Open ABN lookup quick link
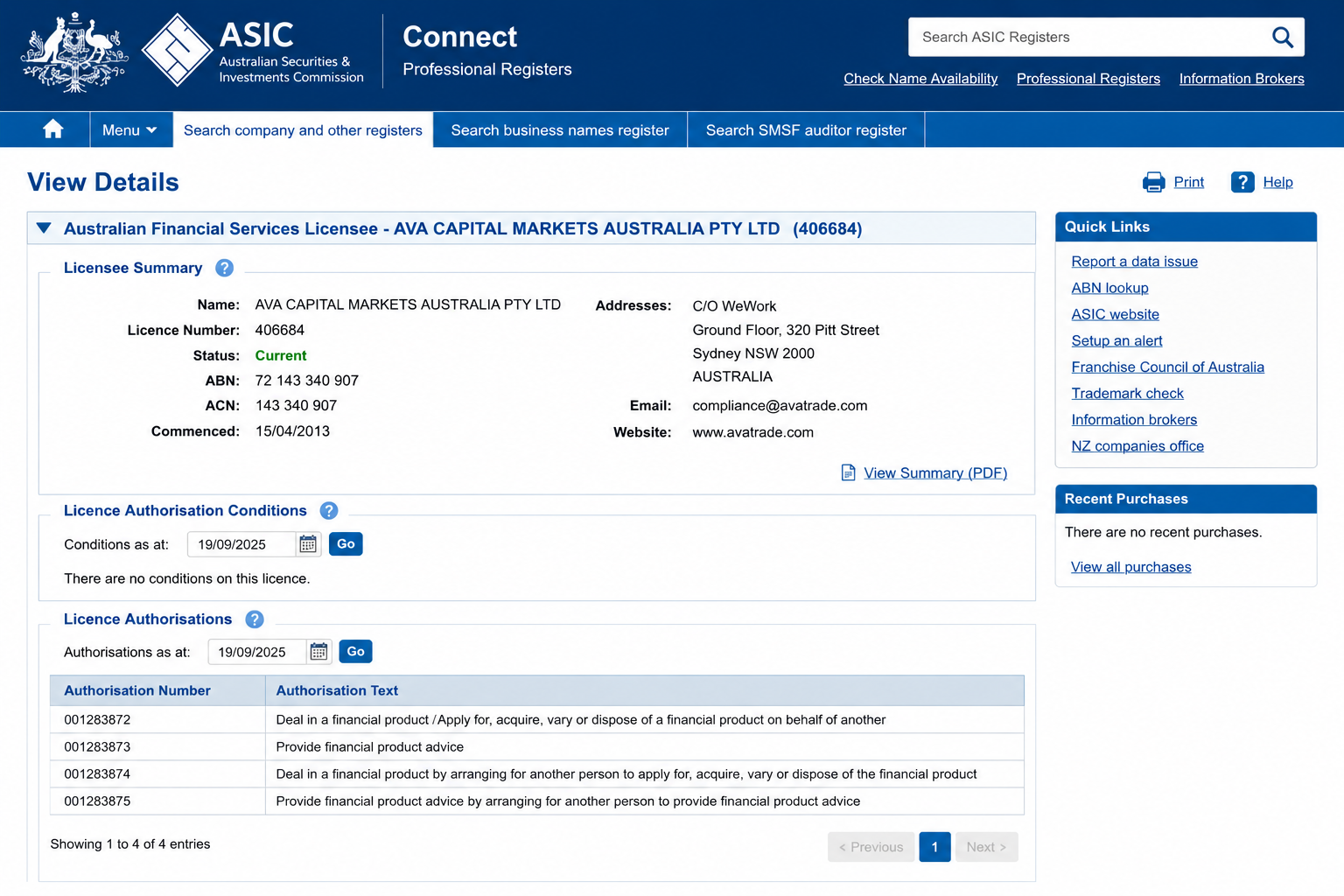This screenshot has width=1344, height=896. click(x=1109, y=288)
